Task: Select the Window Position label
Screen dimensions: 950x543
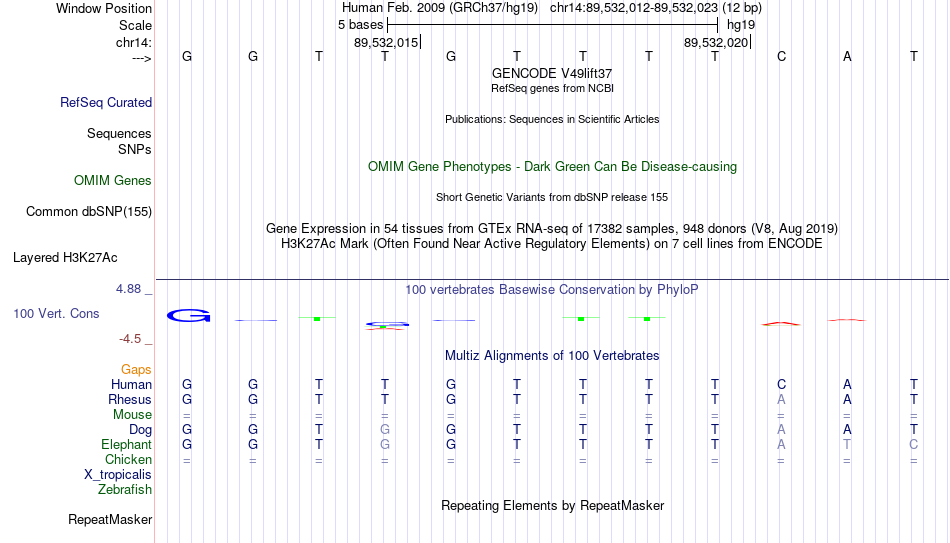Action: pyautogui.click(x=104, y=8)
